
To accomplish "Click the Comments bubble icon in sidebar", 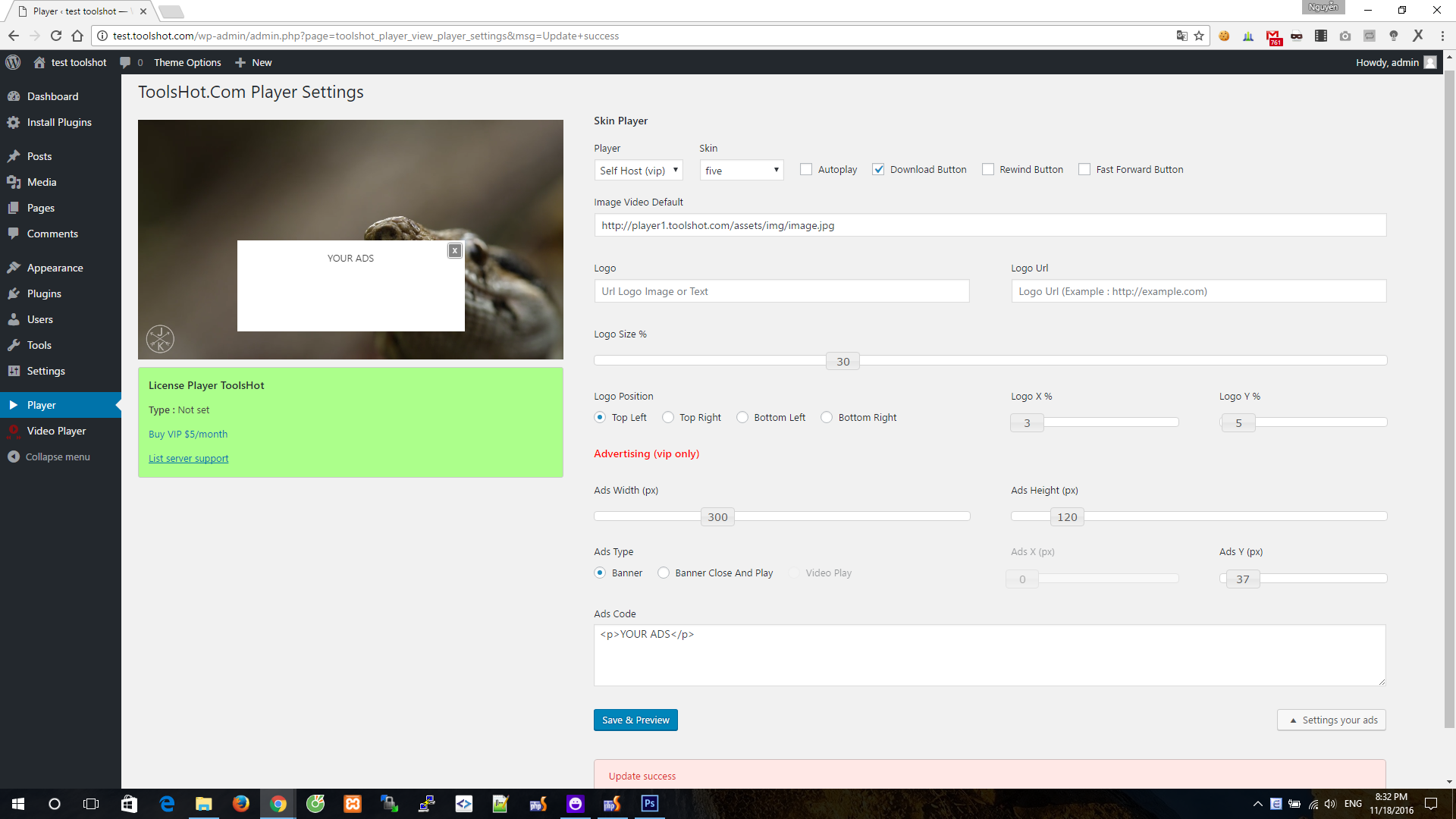I will (x=14, y=234).
